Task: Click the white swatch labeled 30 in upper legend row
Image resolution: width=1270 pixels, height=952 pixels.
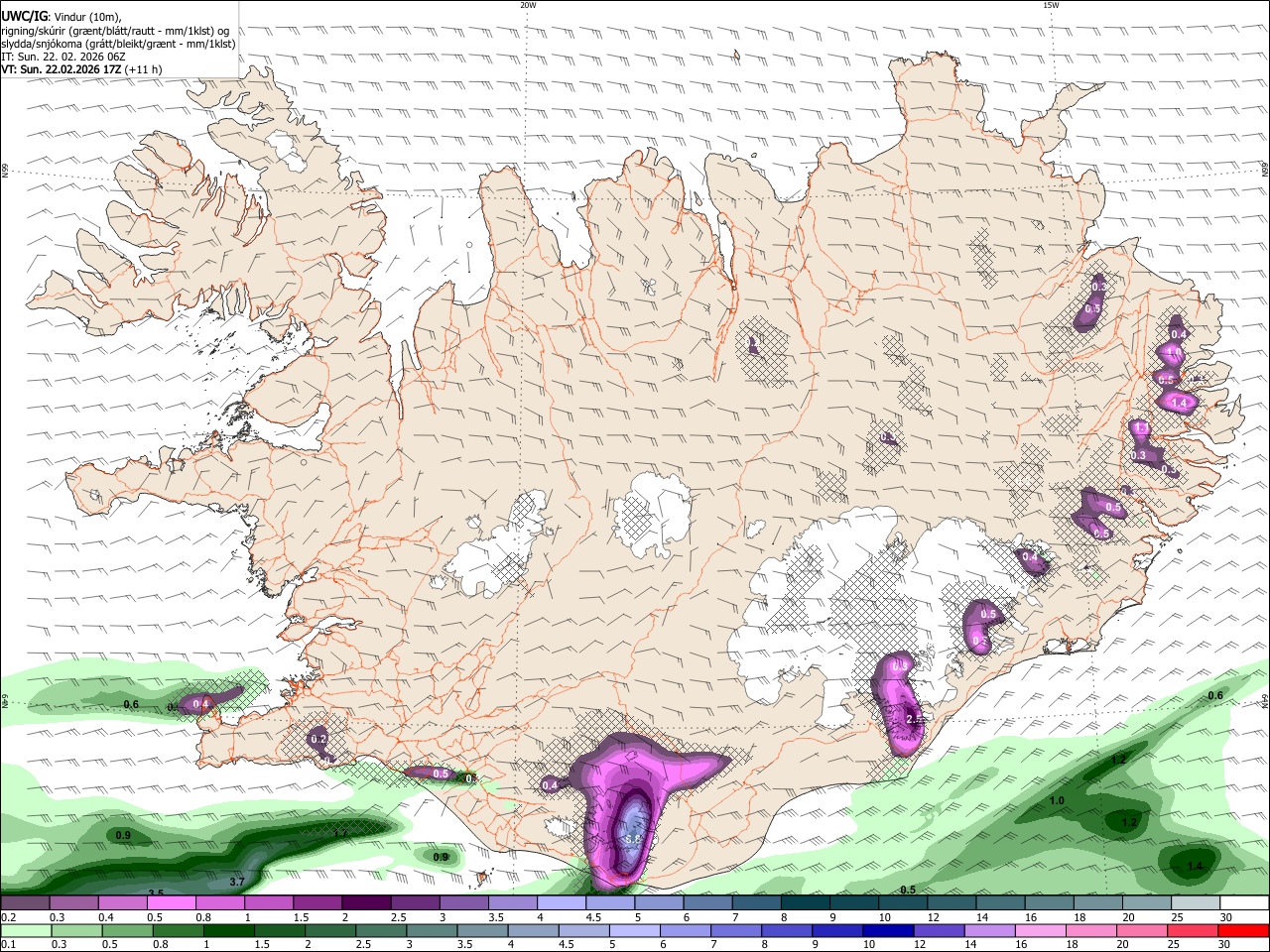Action: click(x=1245, y=903)
